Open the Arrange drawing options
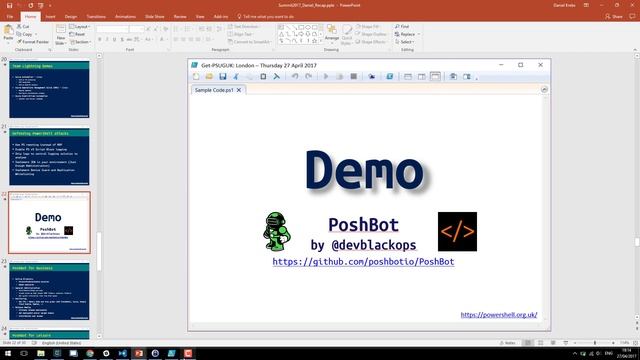This screenshot has width=640, height=360. tap(332, 33)
